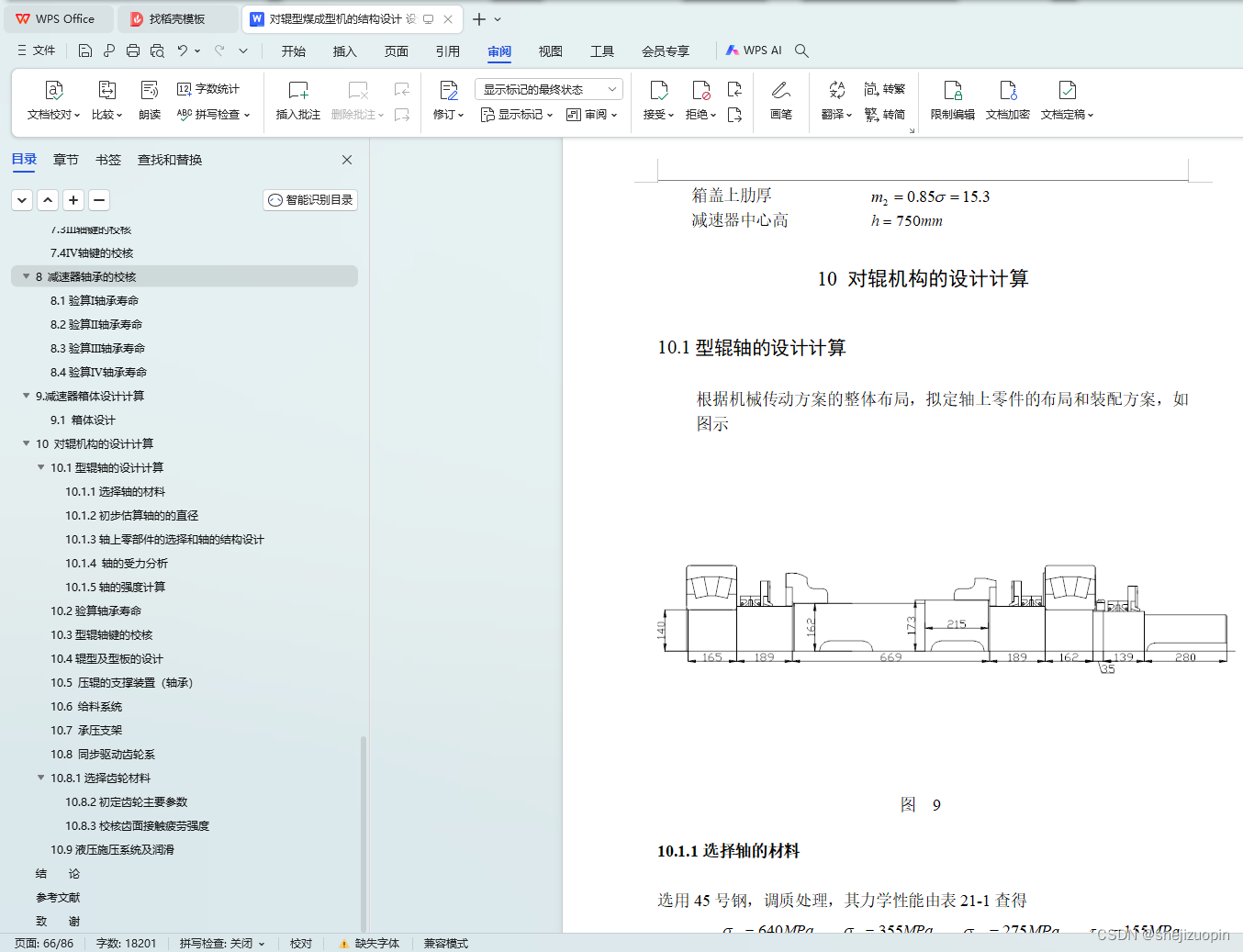Image resolution: width=1243 pixels, height=952 pixels.
Task: Expand the 显示标记 dropdown
Action: pyautogui.click(x=517, y=115)
